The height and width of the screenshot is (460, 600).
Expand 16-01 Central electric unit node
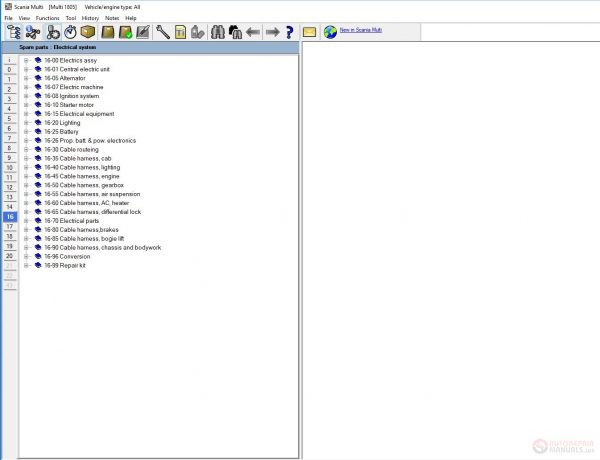click(26, 69)
